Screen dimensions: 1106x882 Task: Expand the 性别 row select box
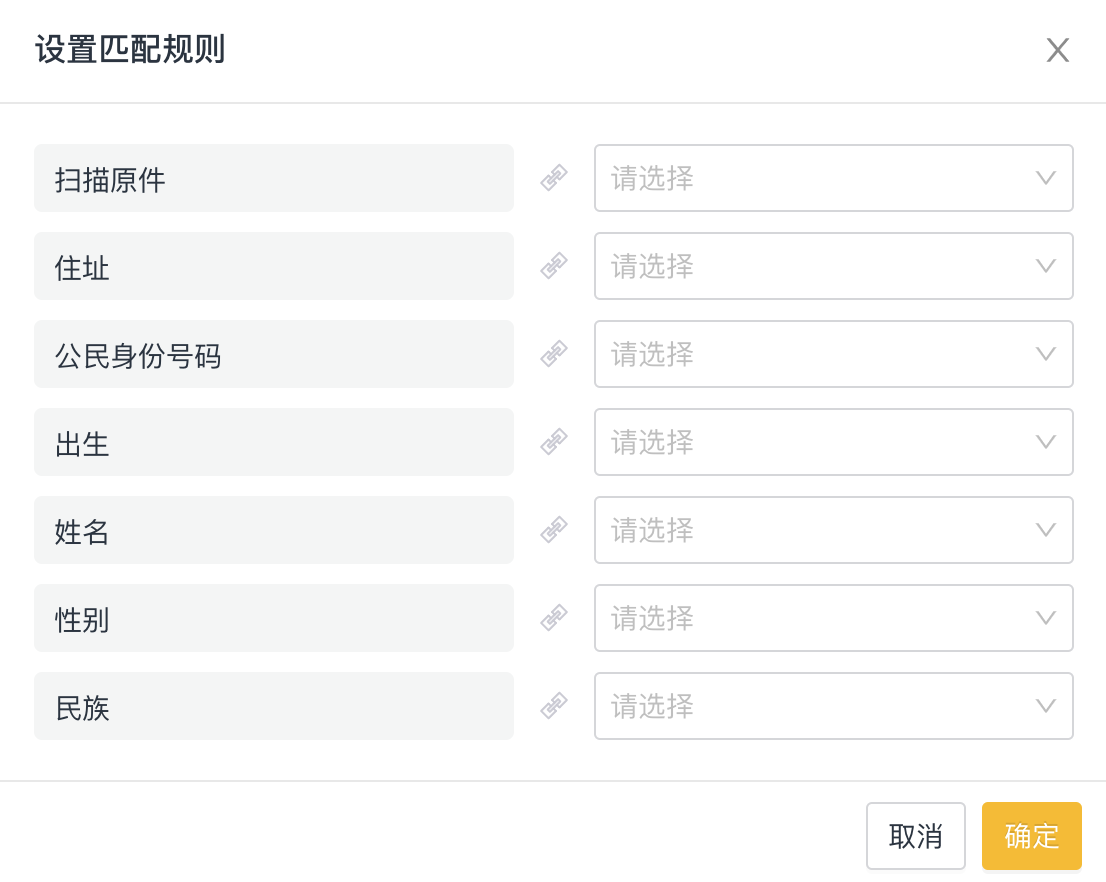pos(833,618)
